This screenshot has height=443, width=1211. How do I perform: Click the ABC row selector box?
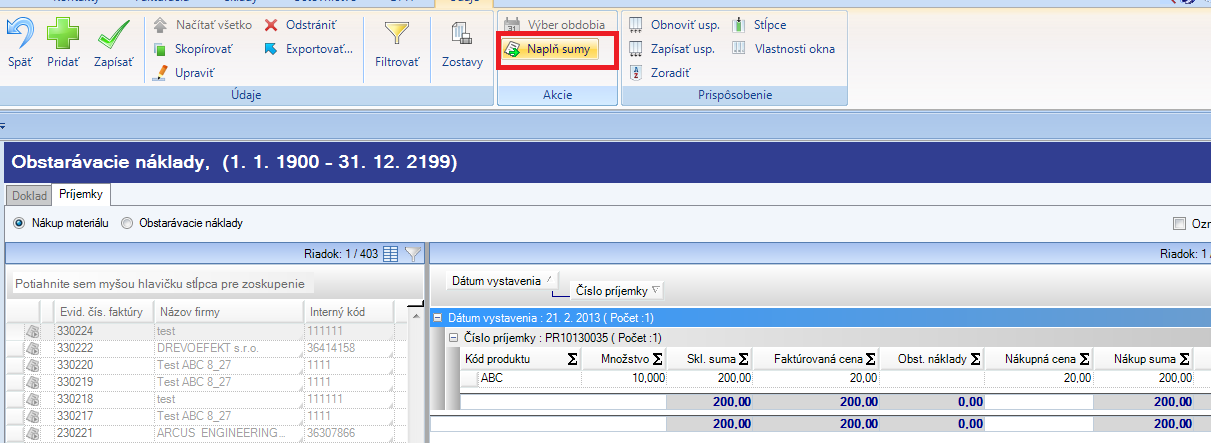(470, 378)
